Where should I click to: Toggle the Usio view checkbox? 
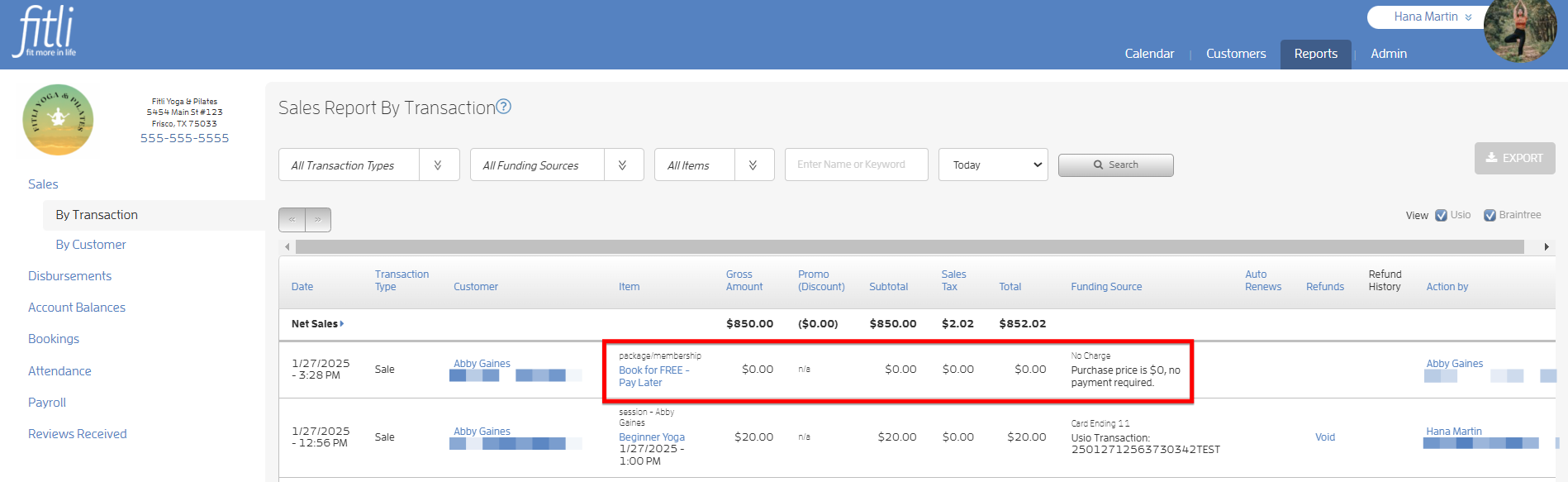click(x=1441, y=215)
